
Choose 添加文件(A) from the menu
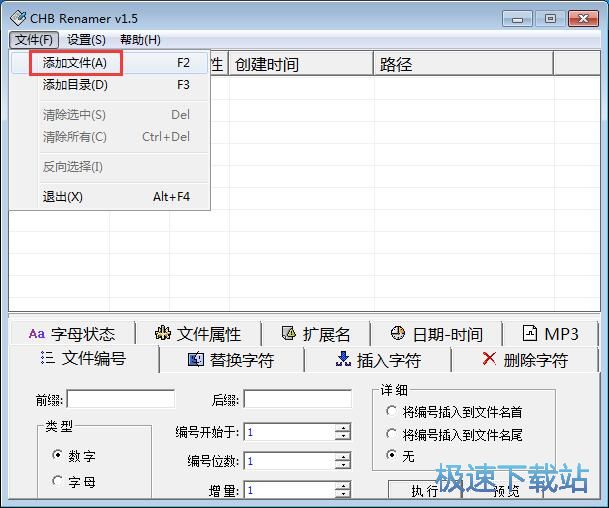[x=110, y=63]
